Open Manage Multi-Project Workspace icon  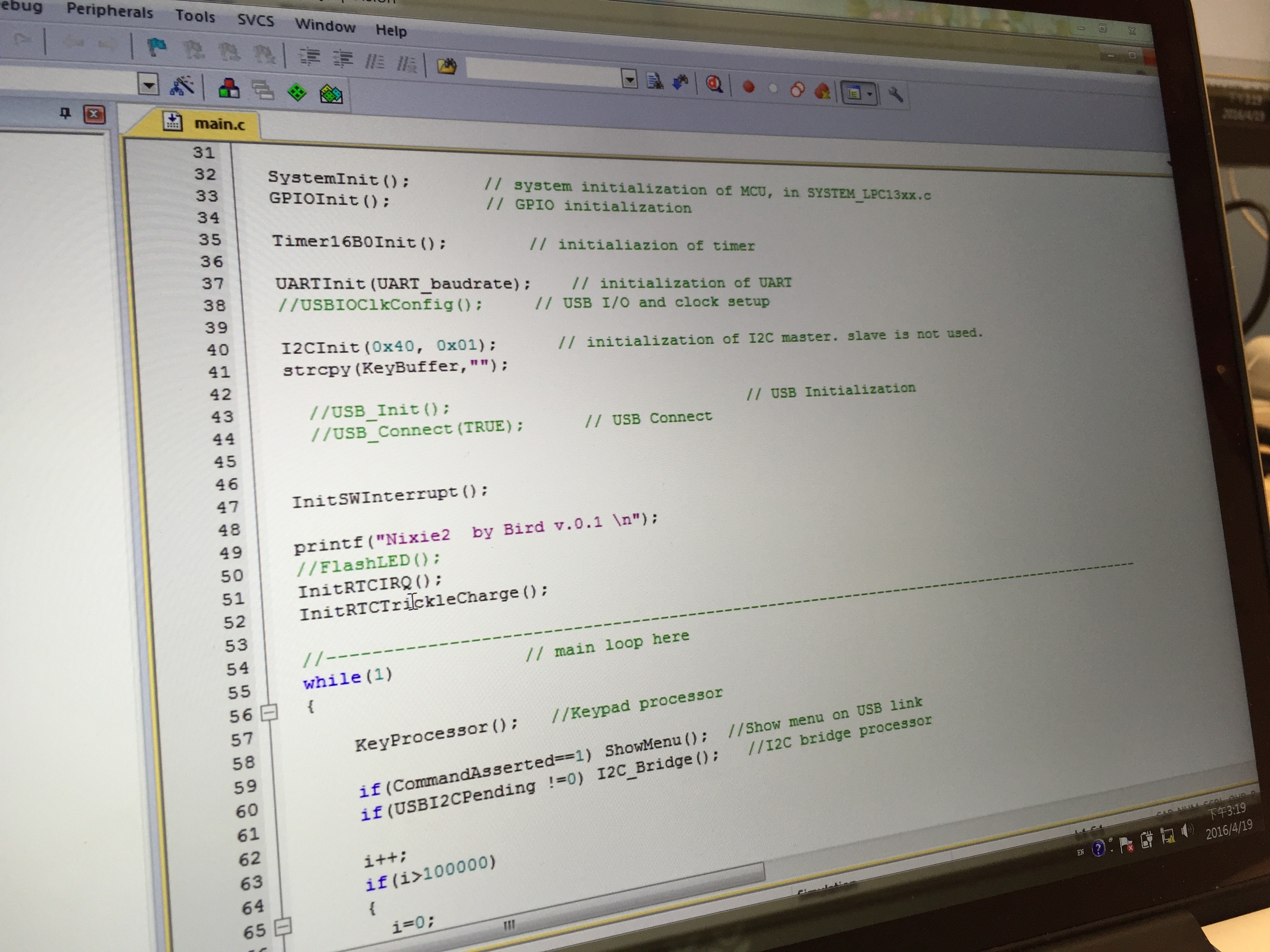(263, 91)
